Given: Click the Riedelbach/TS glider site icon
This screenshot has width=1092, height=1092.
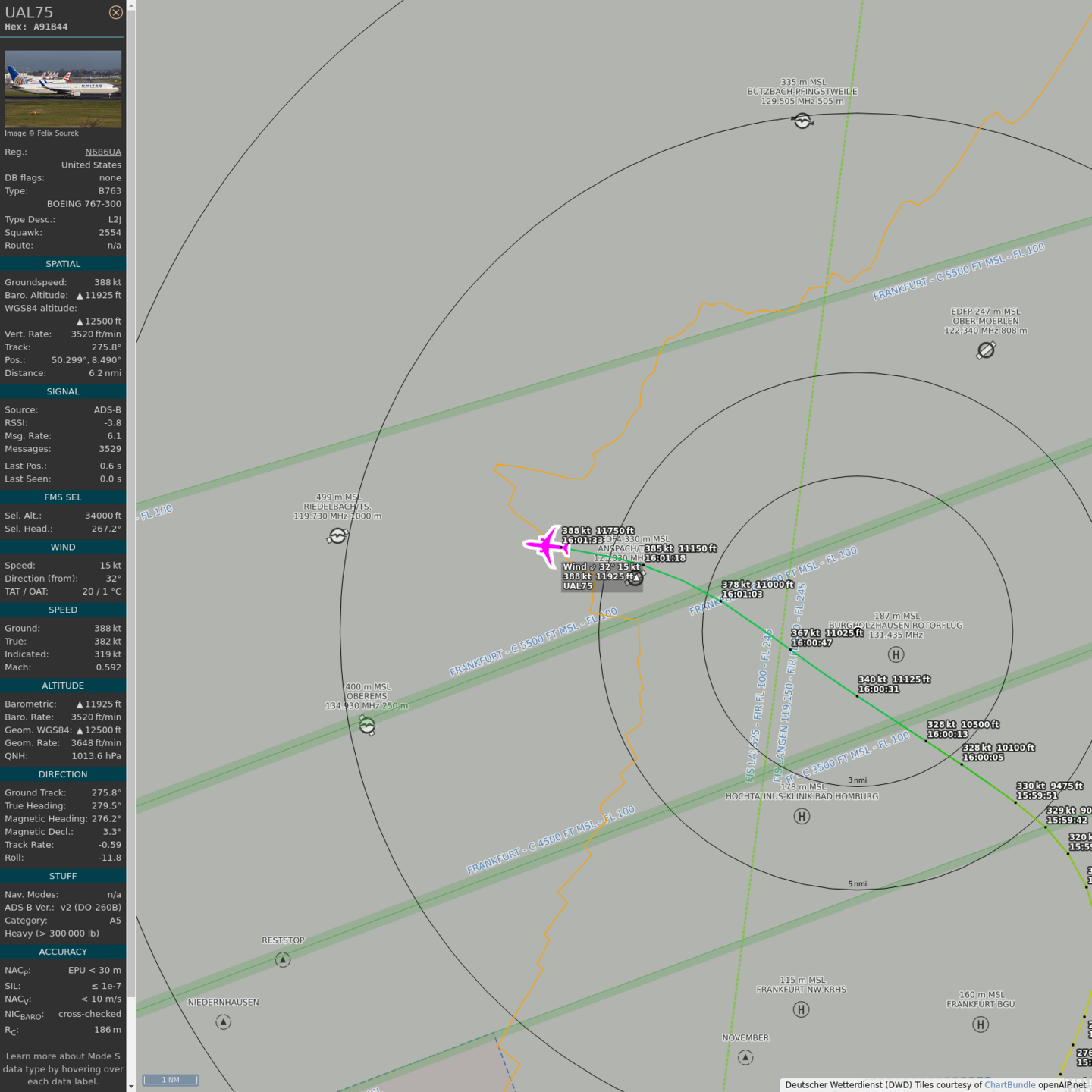Looking at the screenshot, I should click(337, 536).
